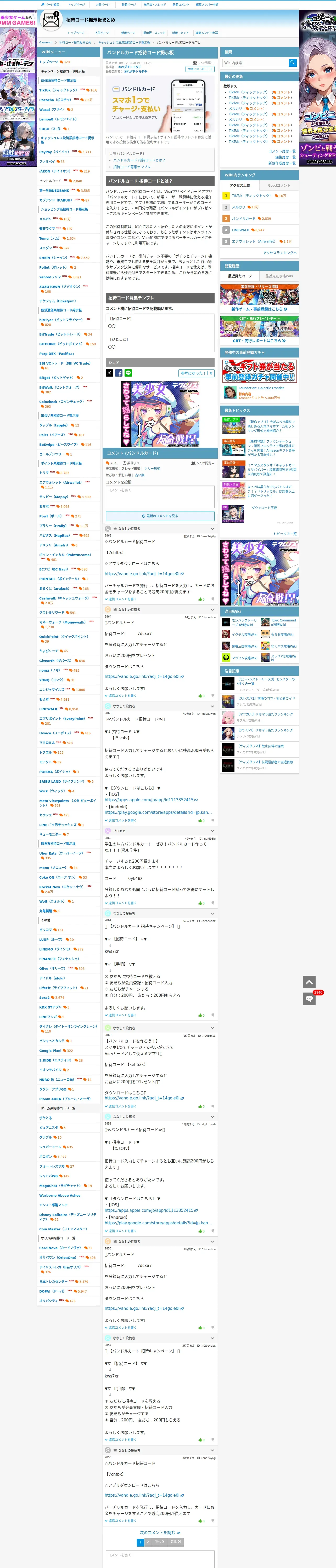Sort comments by 新しい順
The height and width of the screenshot is (1568, 336).
[x=126, y=475]
